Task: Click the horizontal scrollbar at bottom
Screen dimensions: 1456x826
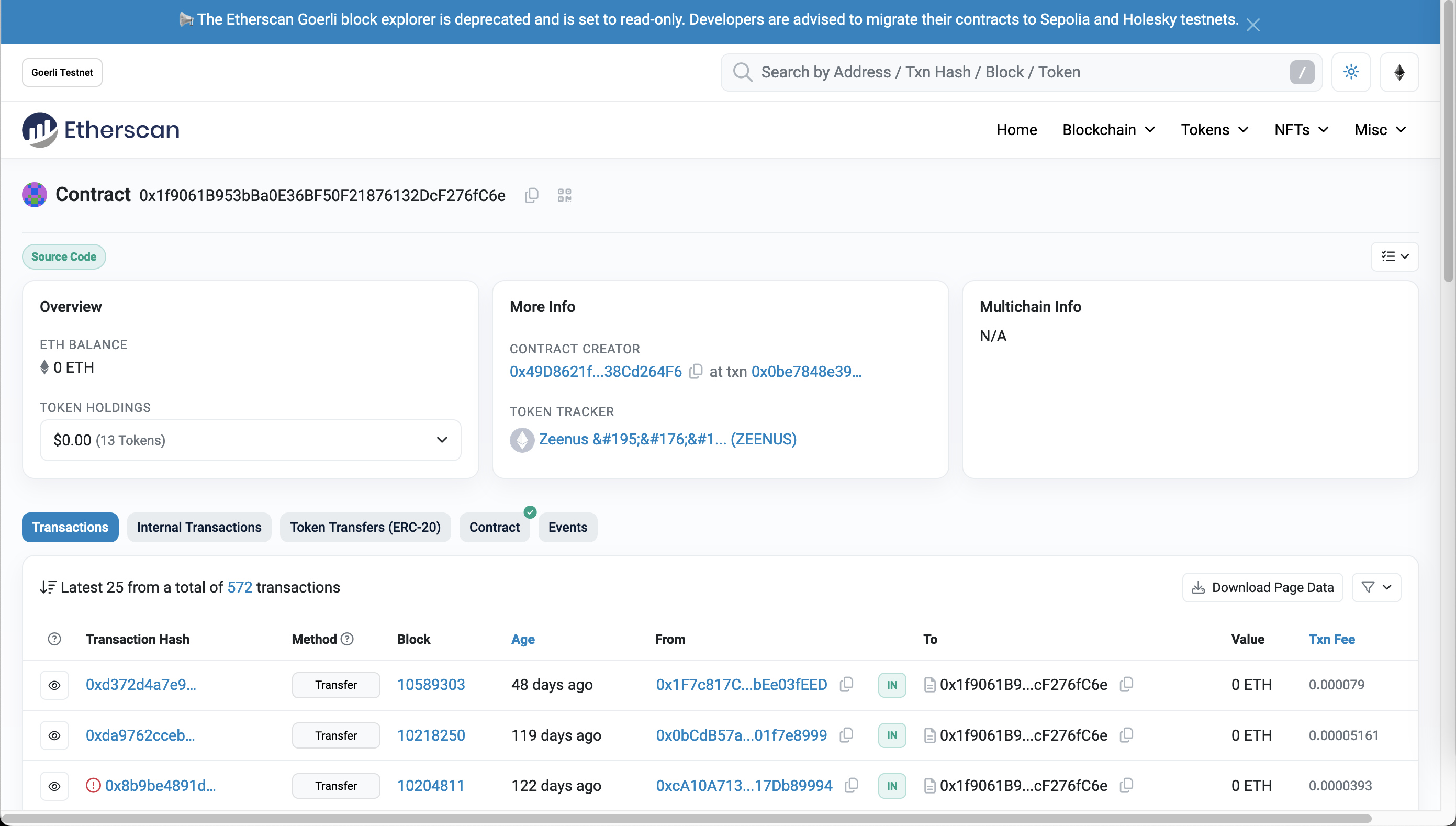Action: click(686, 819)
